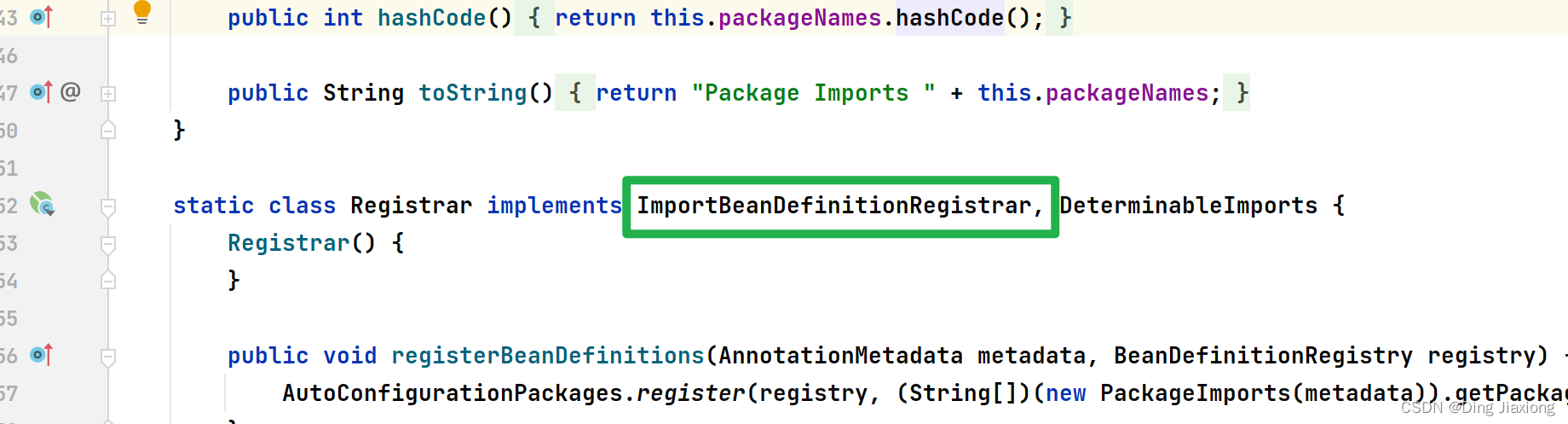Click the registerBeanDefinitions method name
The height and width of the screenshot is (424, 1568).
[548, 356]
